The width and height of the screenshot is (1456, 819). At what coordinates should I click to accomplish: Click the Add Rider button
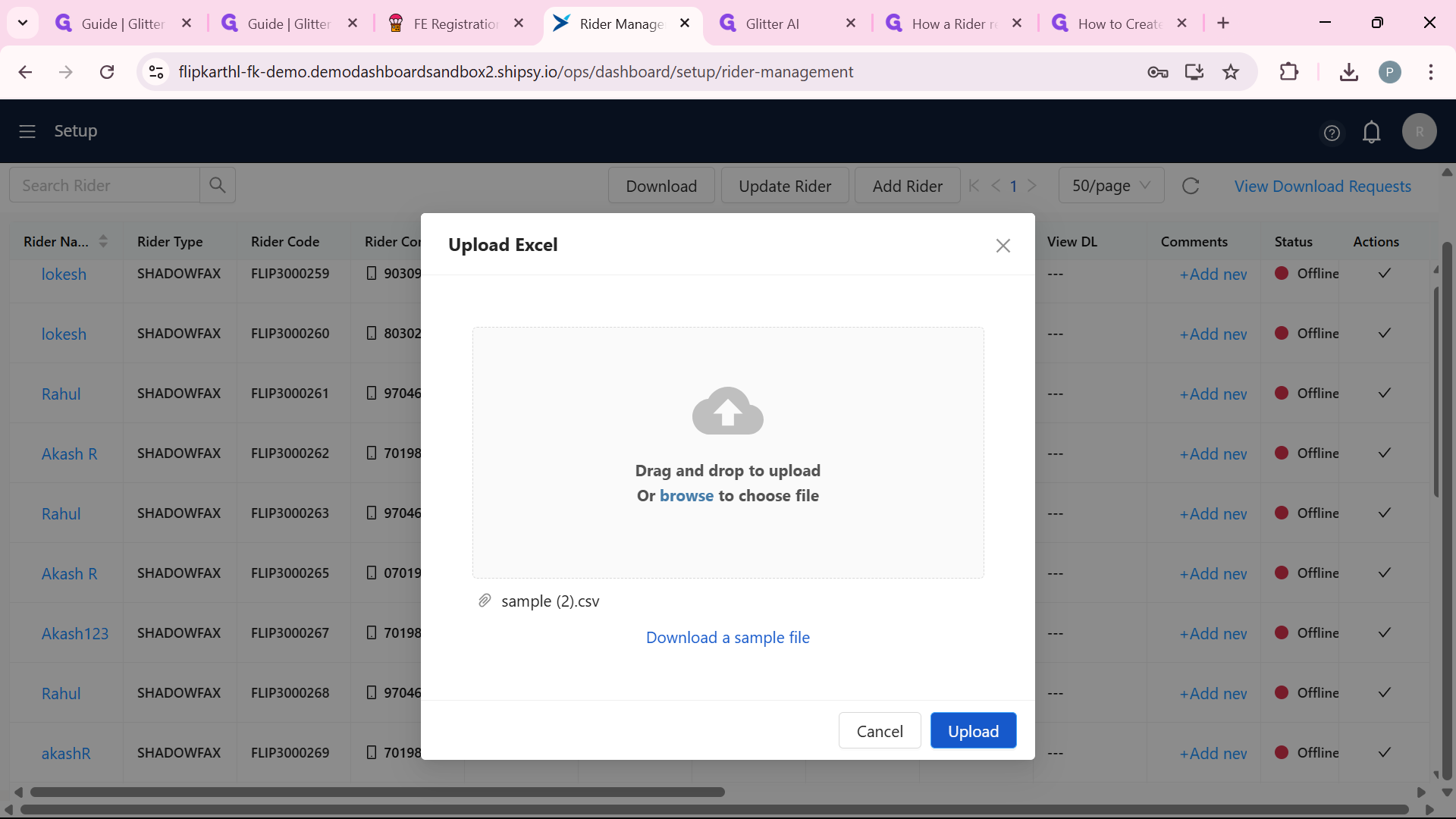[x=908, y=186]
